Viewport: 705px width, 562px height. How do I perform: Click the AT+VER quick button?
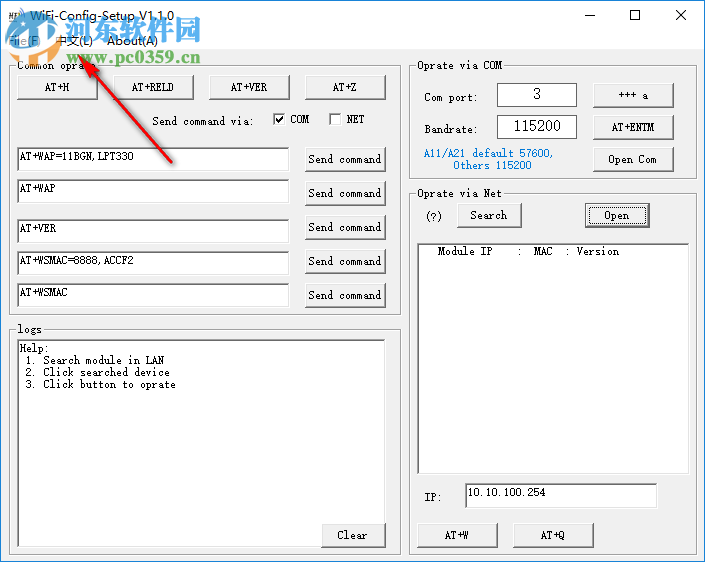[x=249, y=87]
